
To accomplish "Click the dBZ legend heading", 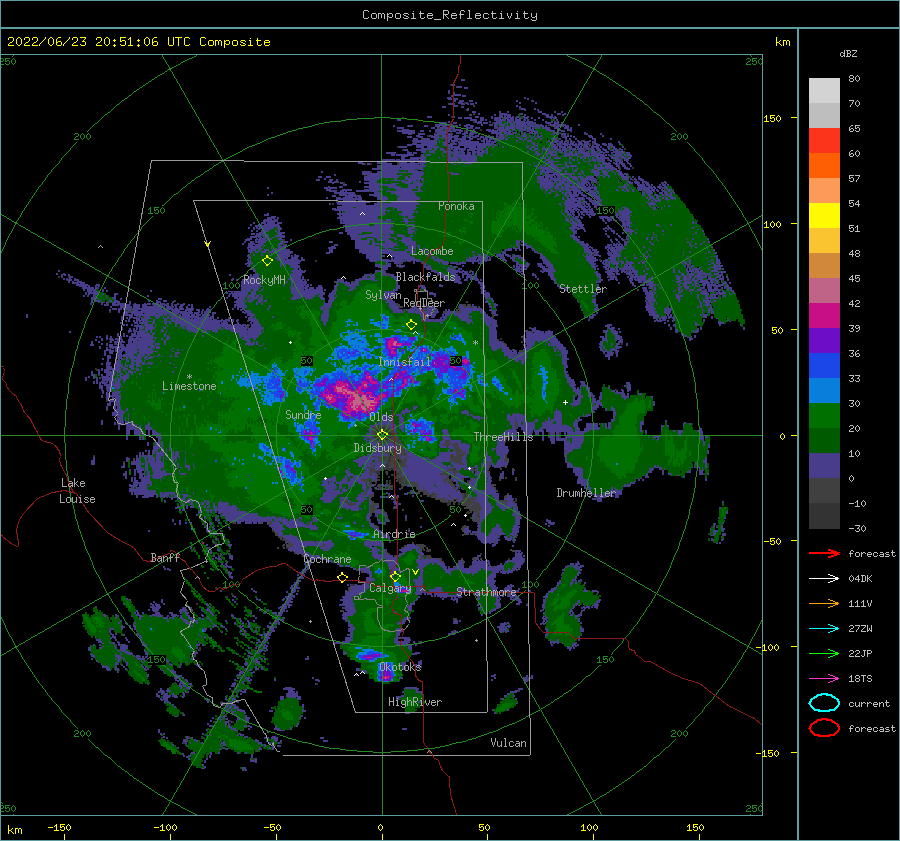I will 848,53.
